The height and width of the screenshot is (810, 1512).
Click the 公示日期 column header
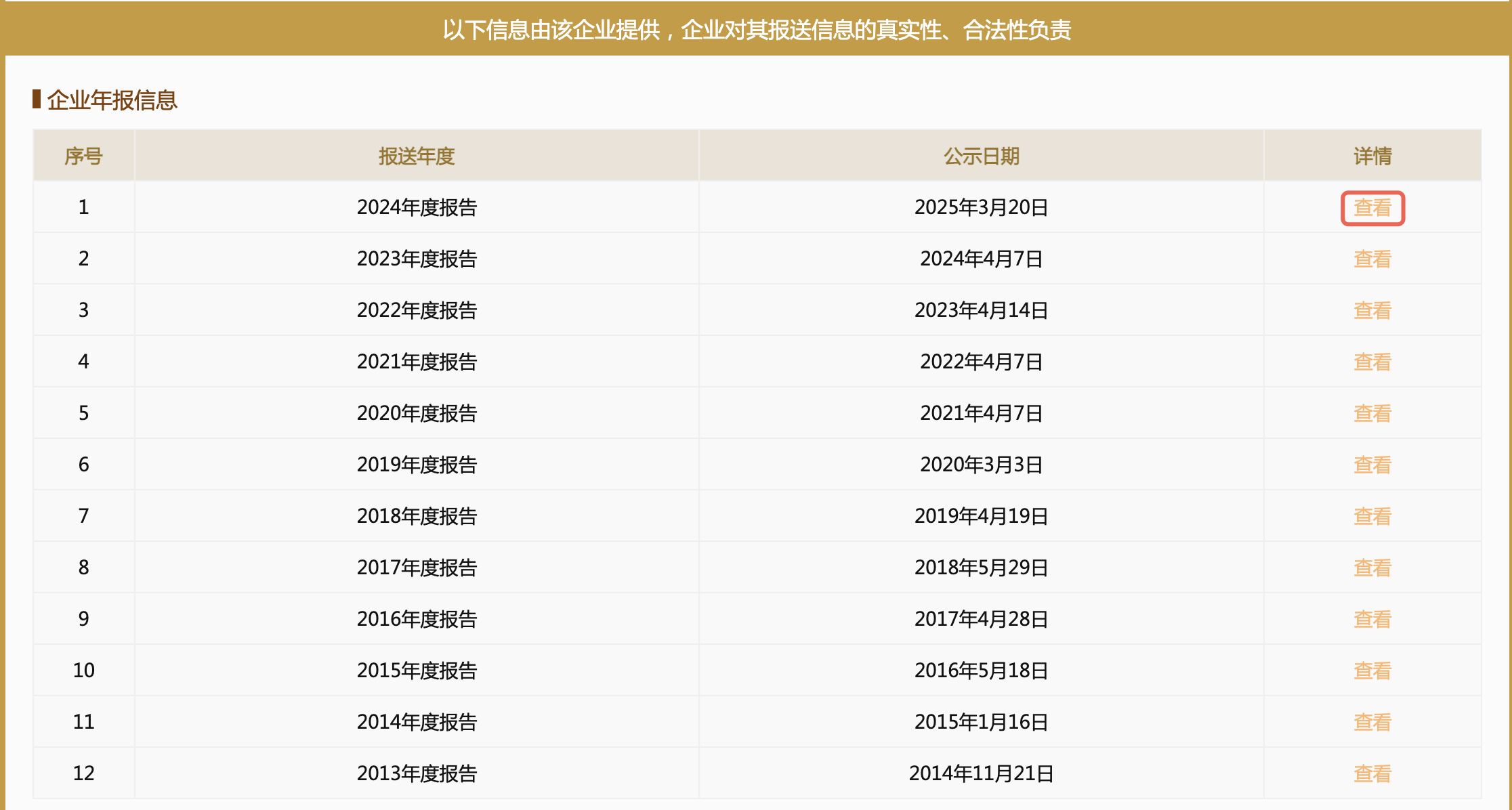point(982,156)
